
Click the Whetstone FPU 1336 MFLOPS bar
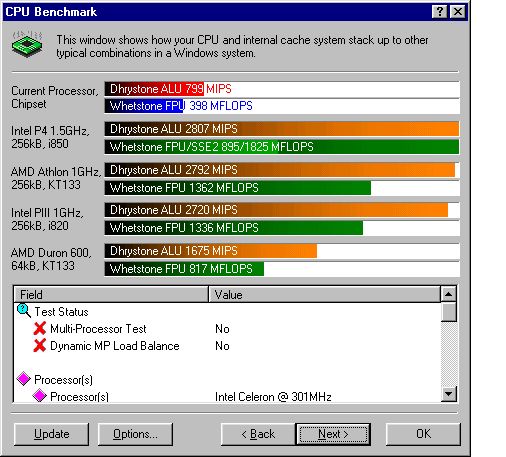(234, 228)
